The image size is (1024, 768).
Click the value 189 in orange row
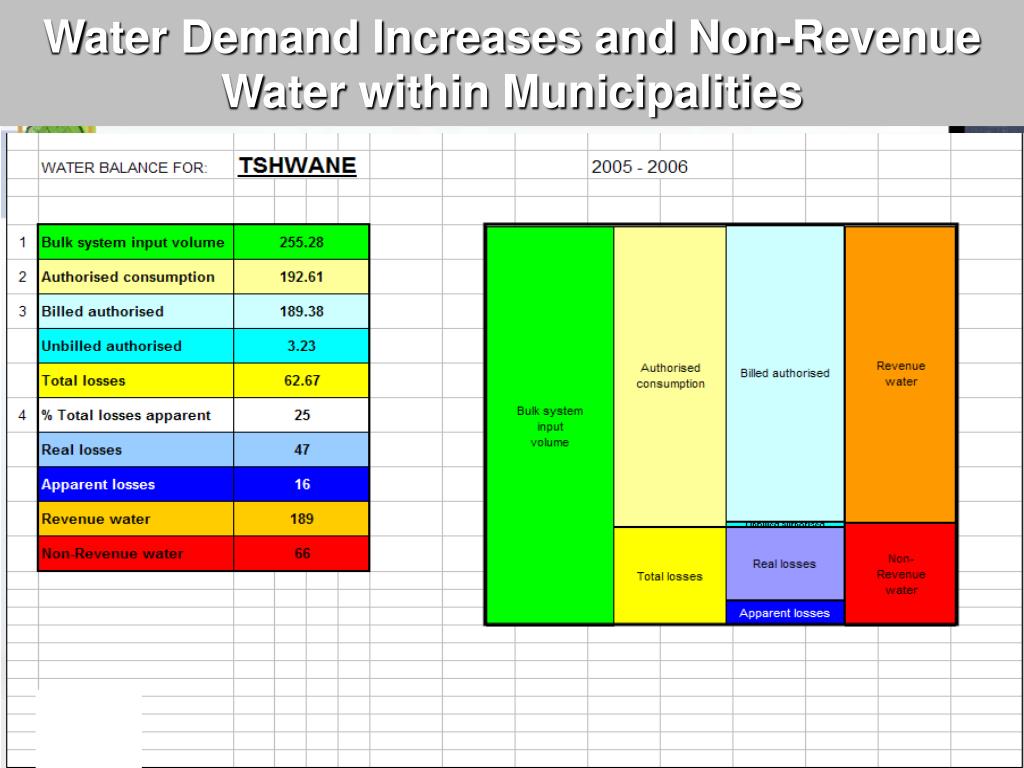[302, 519]
